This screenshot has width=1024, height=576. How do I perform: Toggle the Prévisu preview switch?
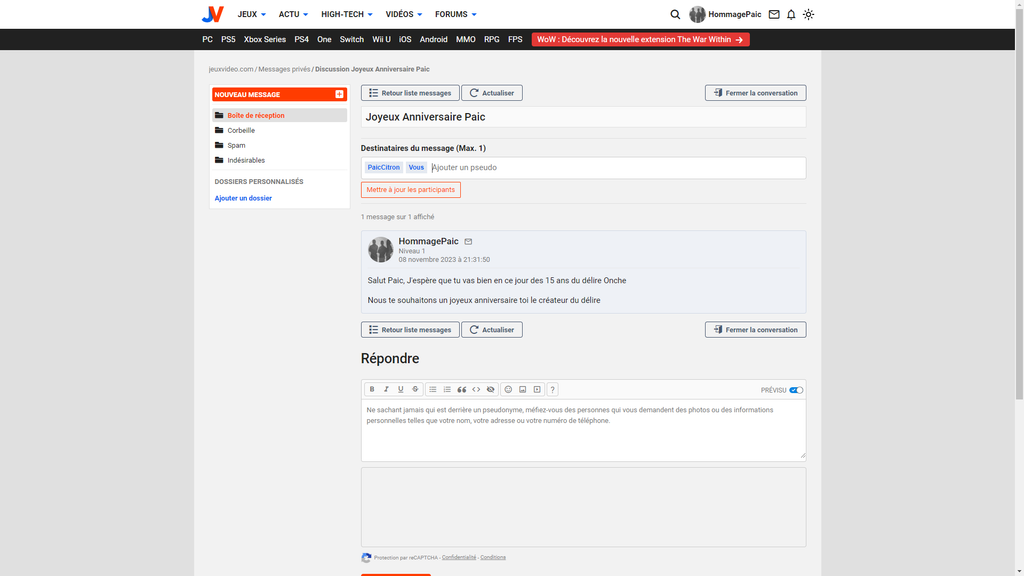point(796,390)
